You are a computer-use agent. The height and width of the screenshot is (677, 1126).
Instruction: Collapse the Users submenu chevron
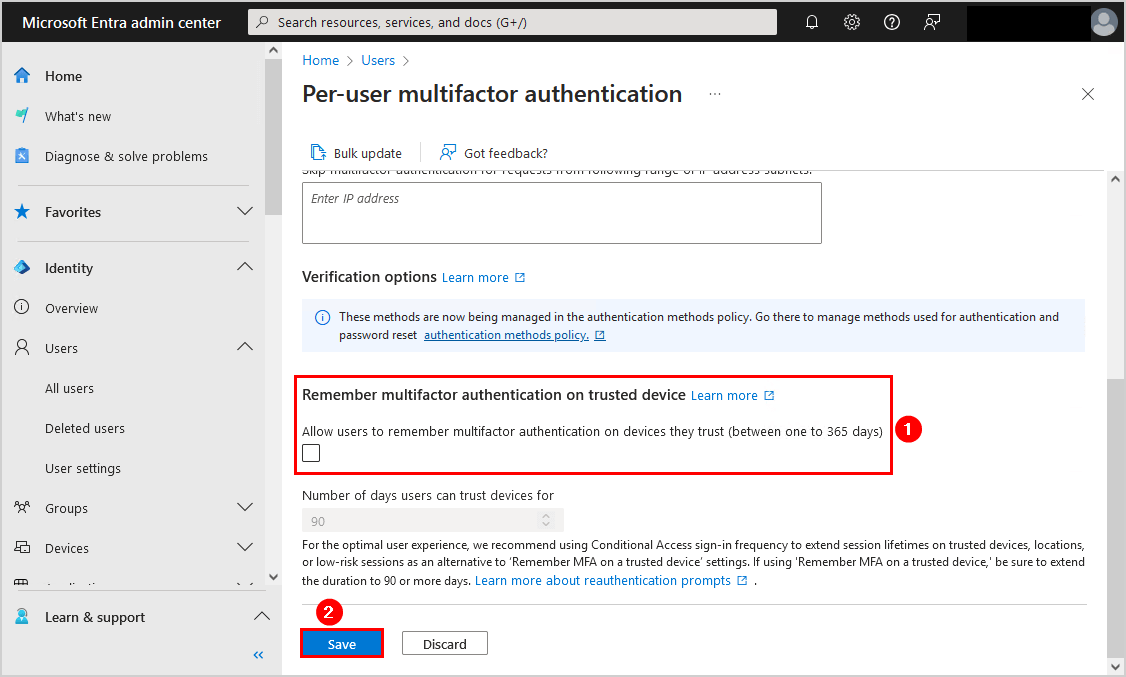[245, 347]
